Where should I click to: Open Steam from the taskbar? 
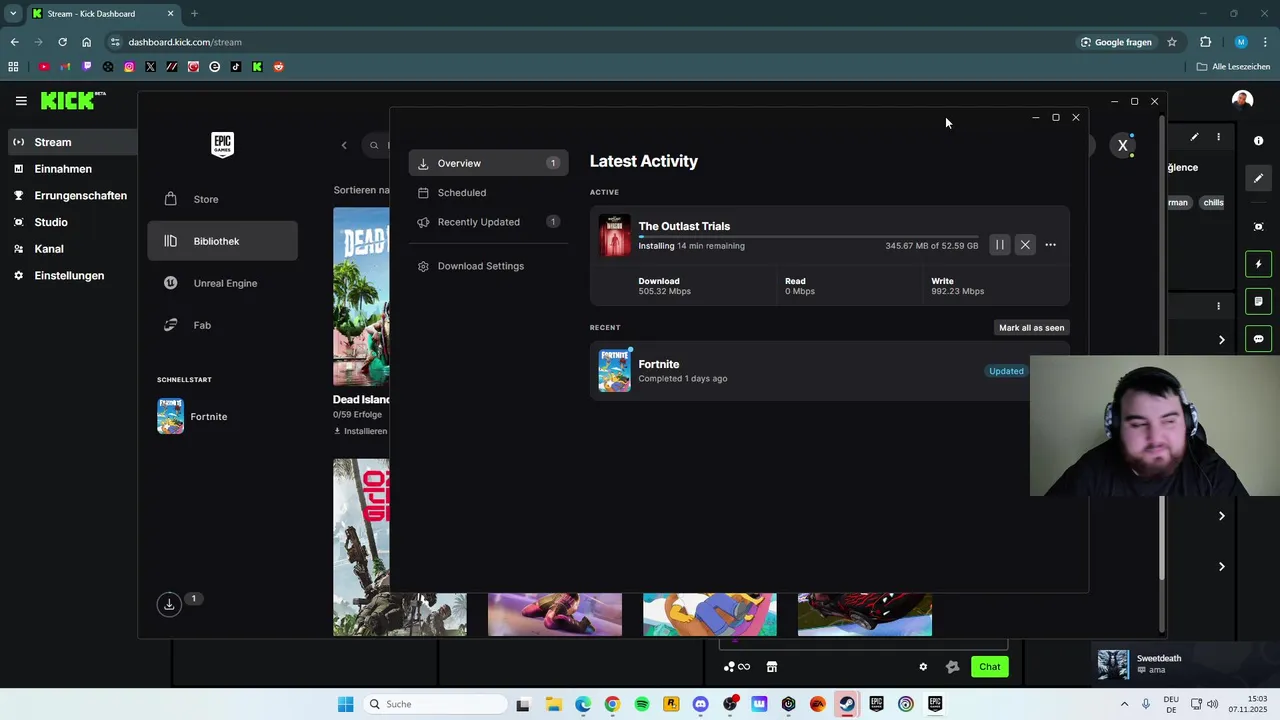[847, 704]
